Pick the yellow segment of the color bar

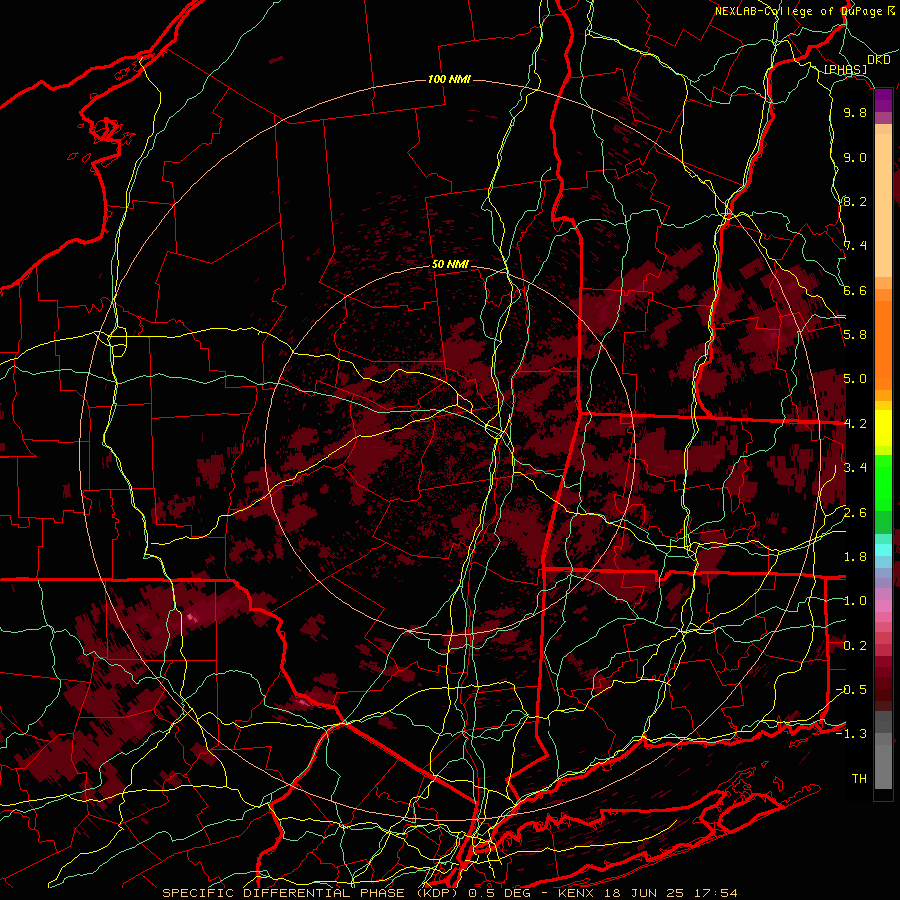click(x=883, y=429)
